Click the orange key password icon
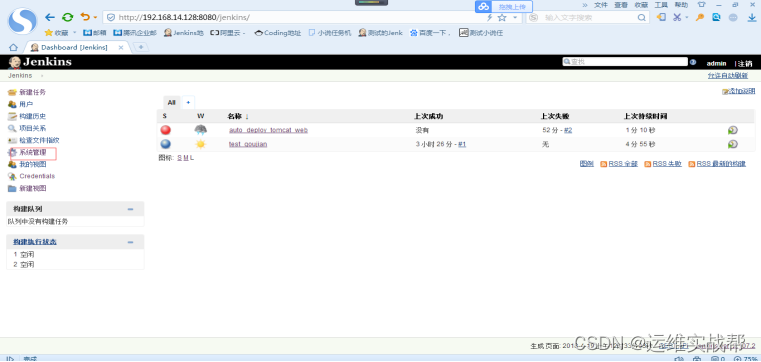The height and width of the screenshot is (362, 761). pos(699,17)
